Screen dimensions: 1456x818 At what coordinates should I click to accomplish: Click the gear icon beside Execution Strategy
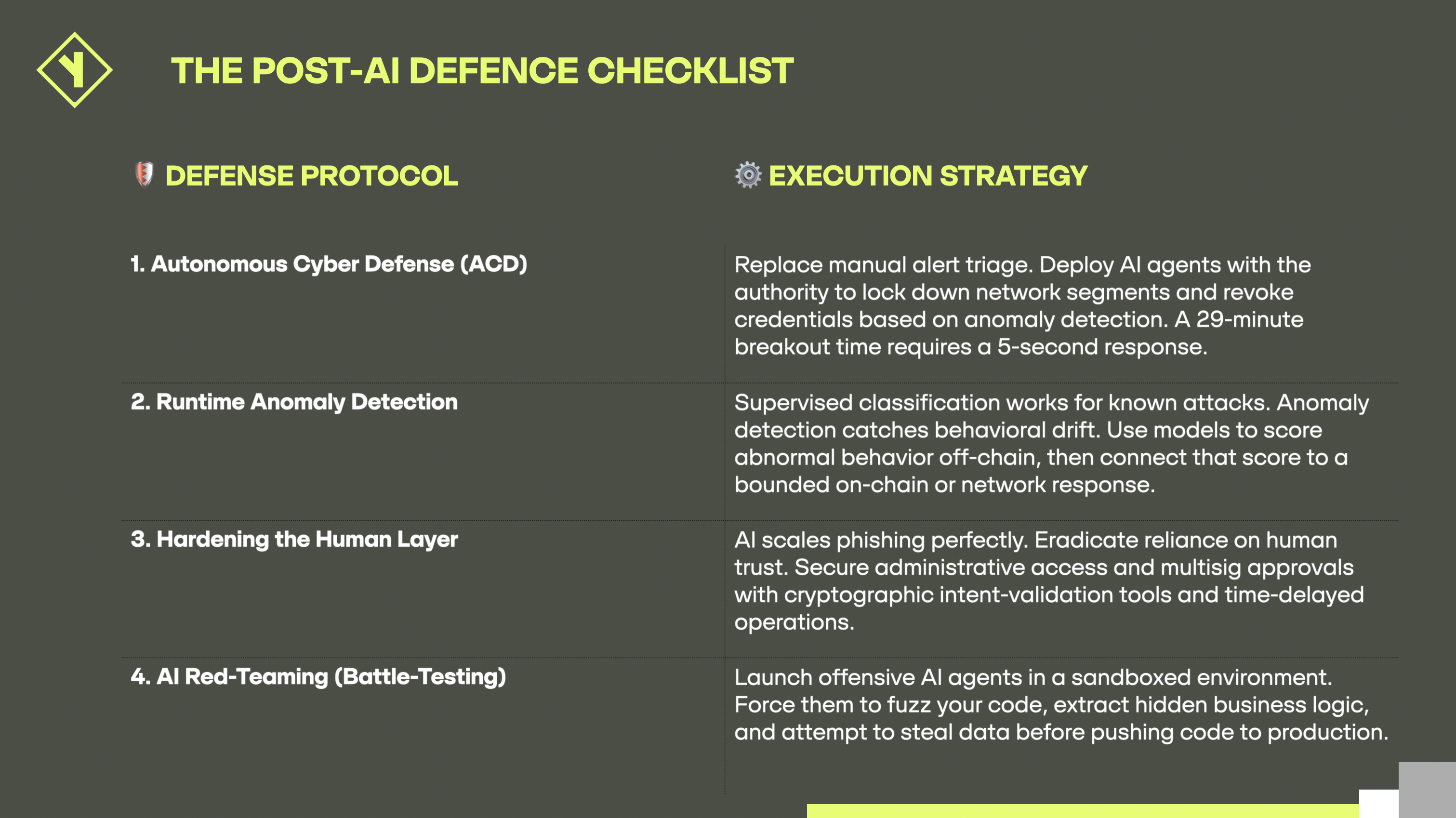748,175
